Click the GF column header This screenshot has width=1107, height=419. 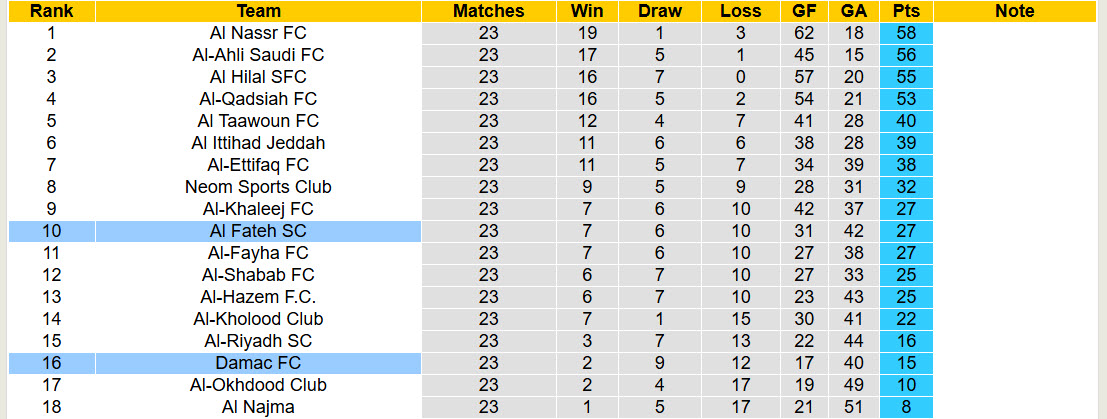point(803,11)
